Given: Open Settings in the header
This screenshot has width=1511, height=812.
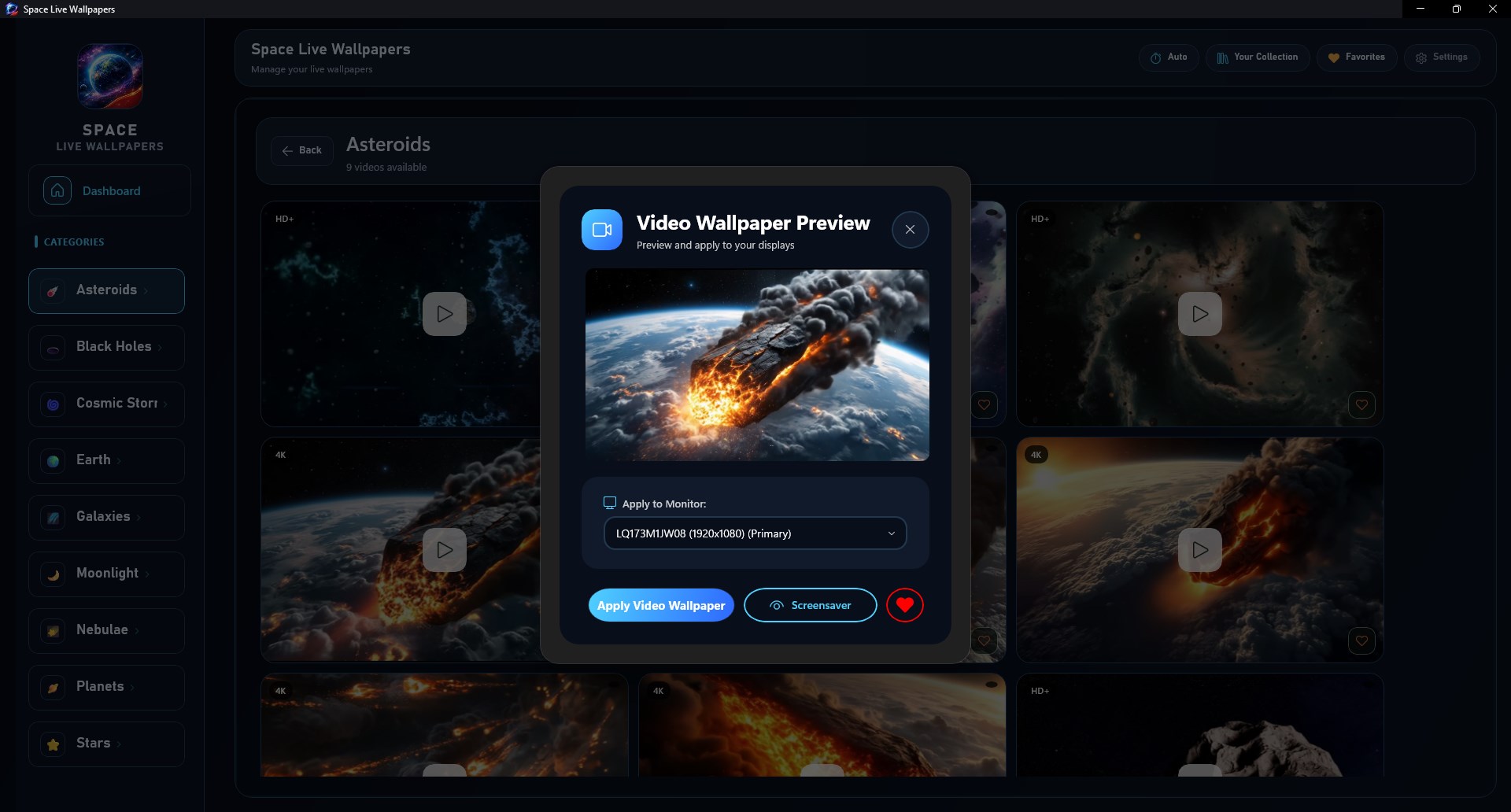Looking at the screenshot, I should pyautogui.click(x=1442, y=57).
